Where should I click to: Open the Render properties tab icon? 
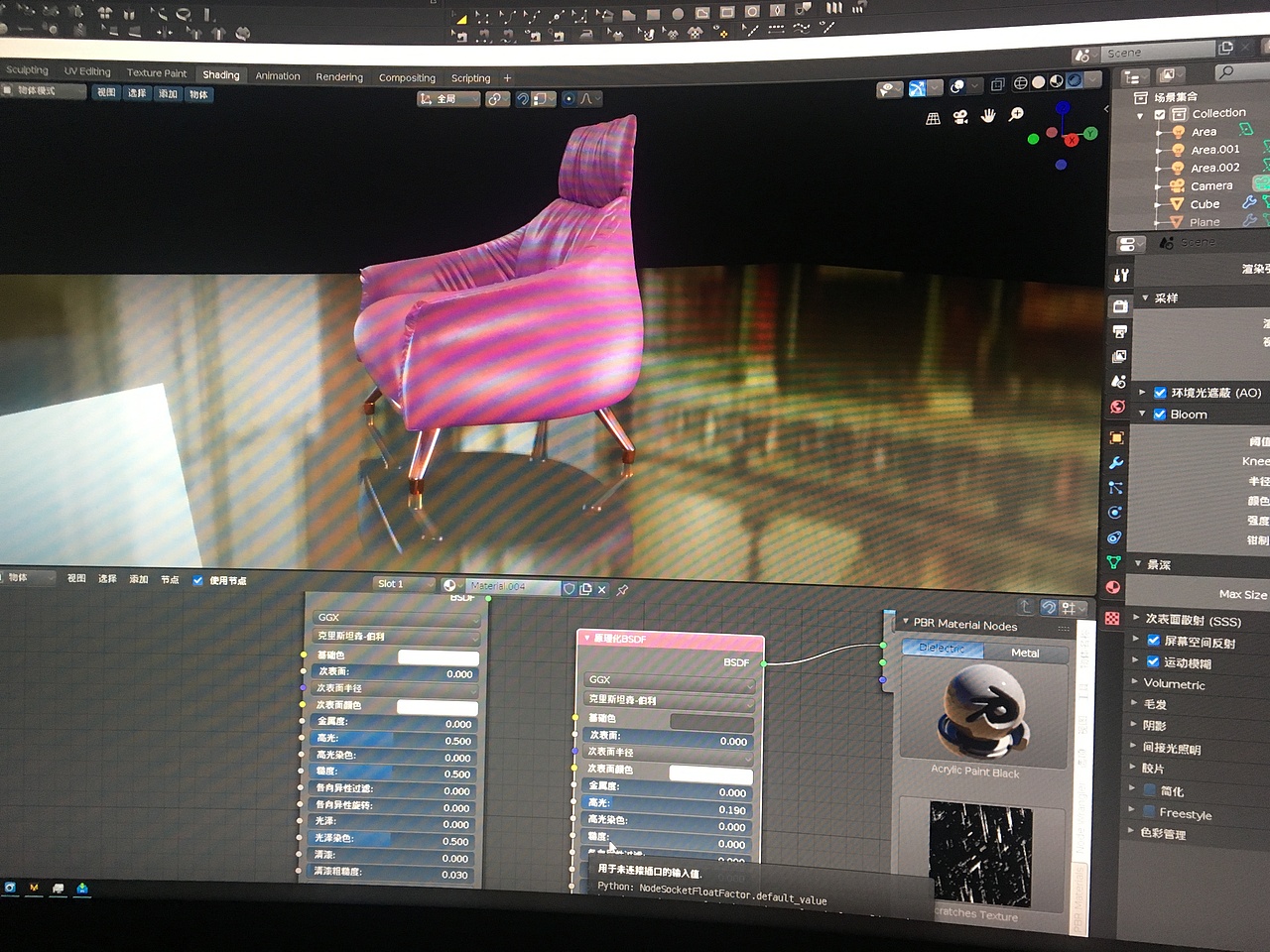(x=1119, y=306)
